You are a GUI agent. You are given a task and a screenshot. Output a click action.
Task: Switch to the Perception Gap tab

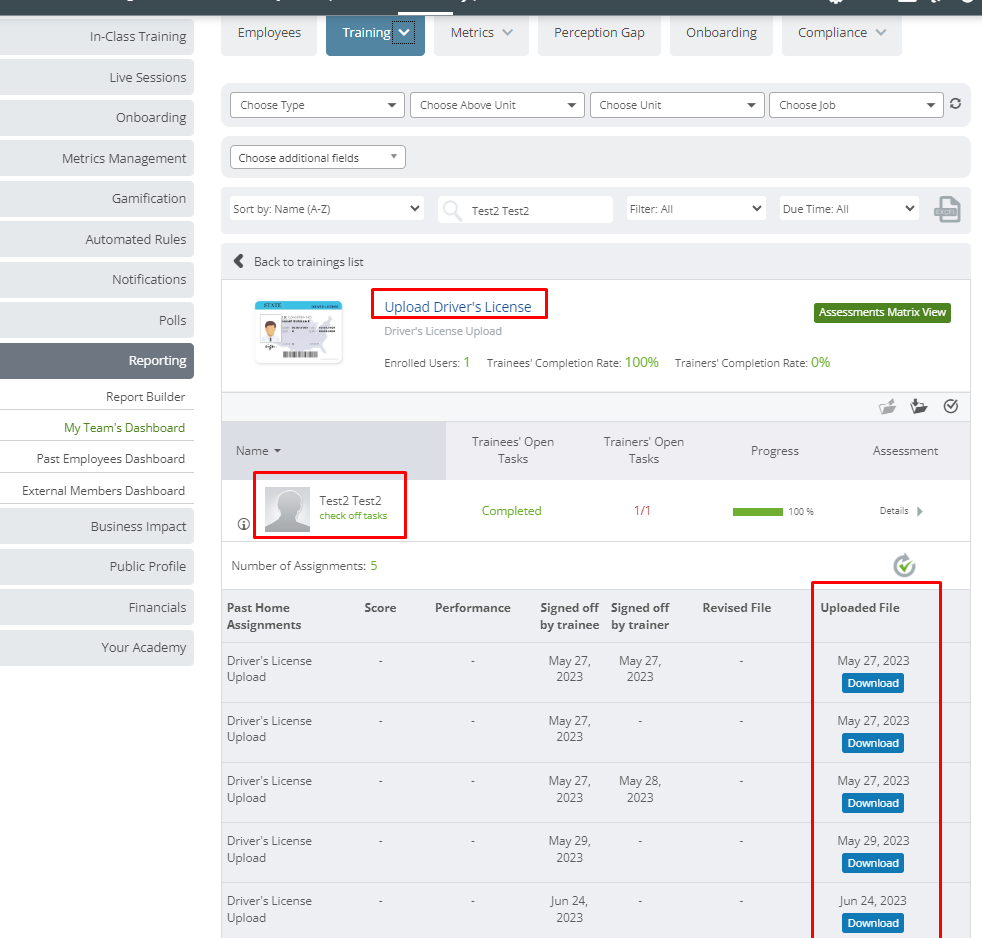(x=599, y=32)
